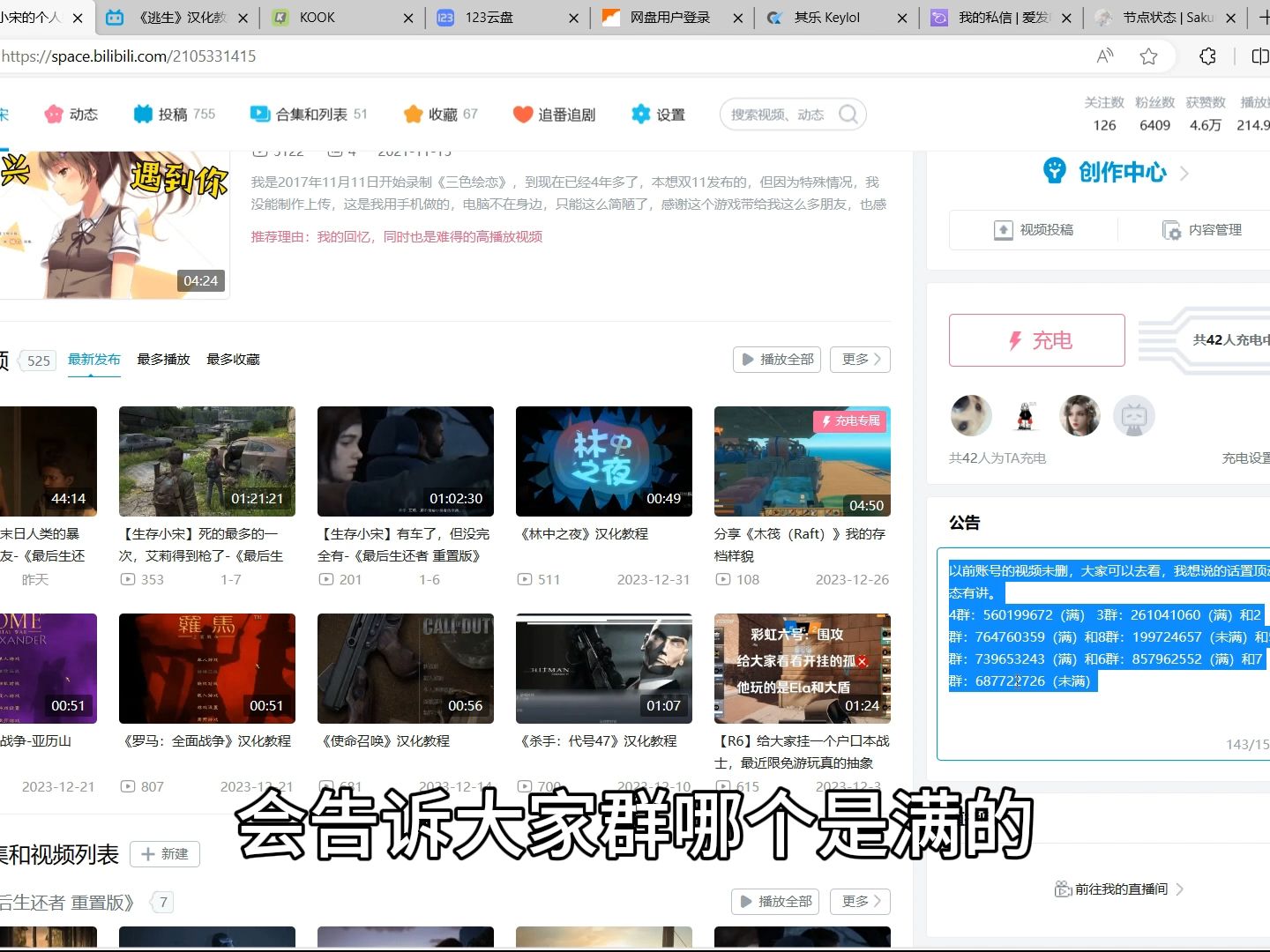Switch to the 123云盘 browser tab
The width and height of the screenshot is (1270, 952).
coord(506,18)
